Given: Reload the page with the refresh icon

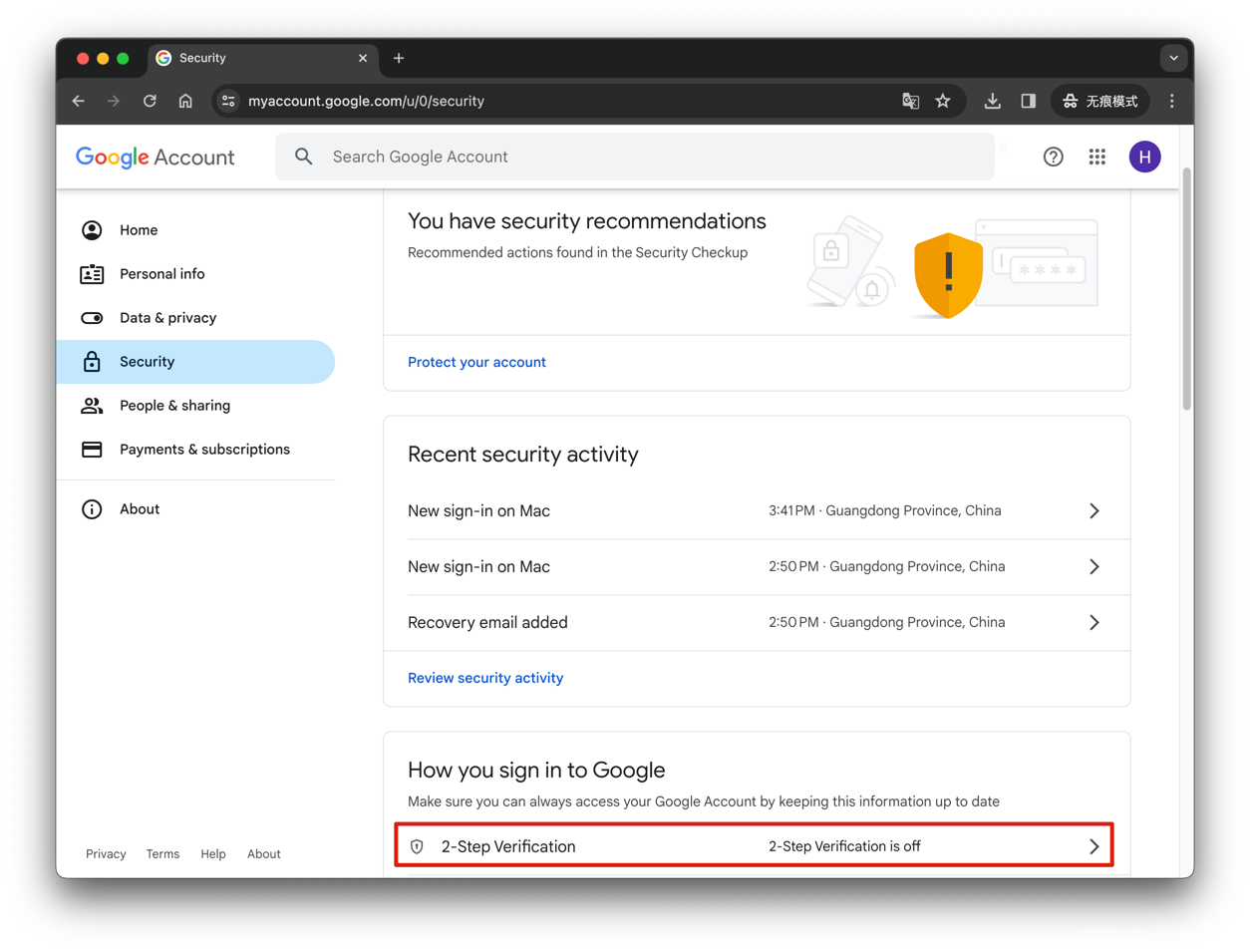Looking at the screenshot, I should point(150,101).
